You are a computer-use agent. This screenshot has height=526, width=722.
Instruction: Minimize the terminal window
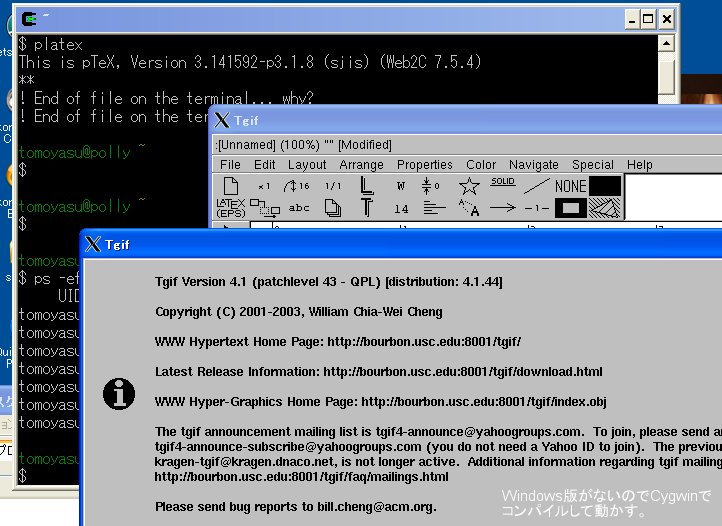(x=632, y=19)
